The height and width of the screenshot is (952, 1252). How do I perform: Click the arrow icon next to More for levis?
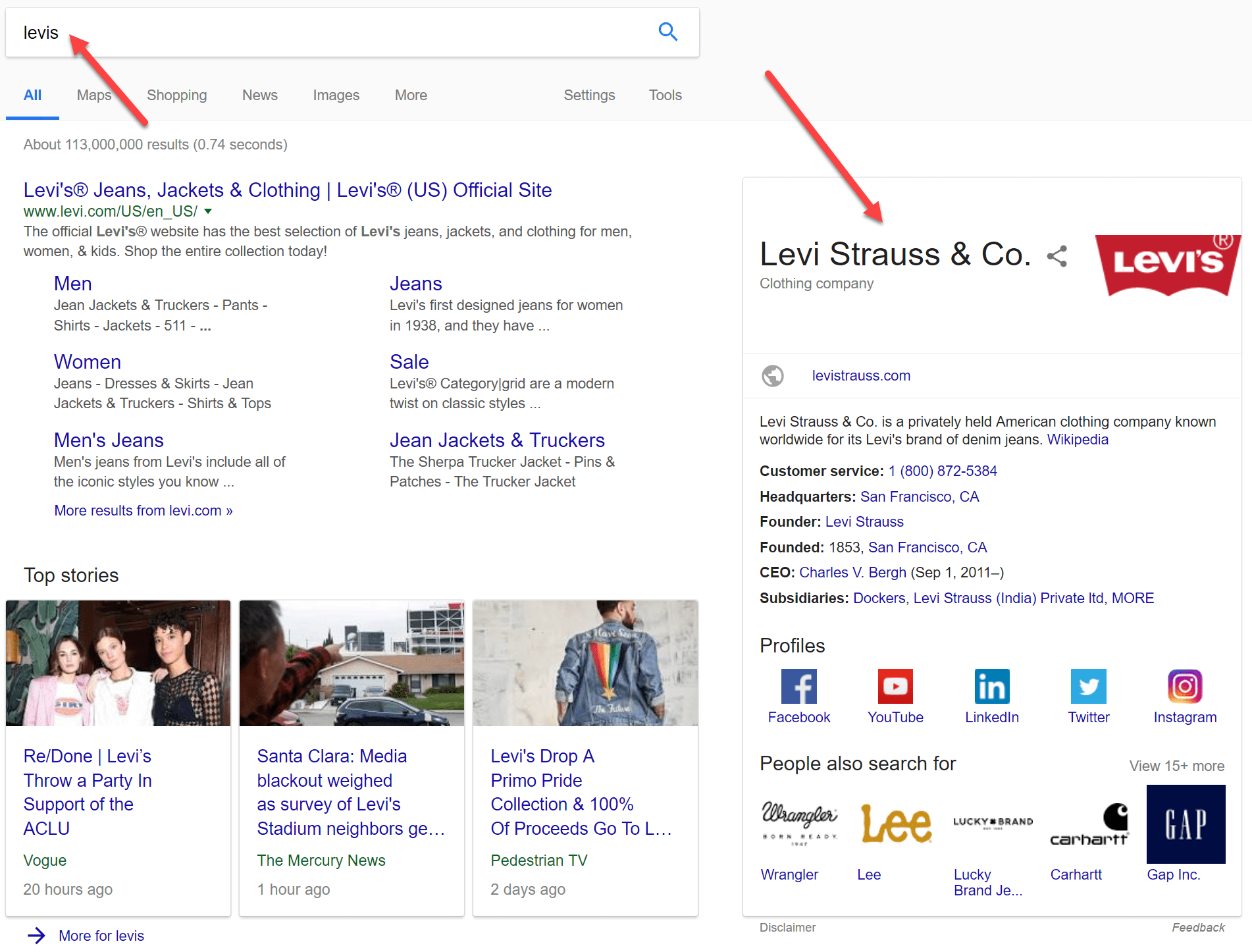37,936
